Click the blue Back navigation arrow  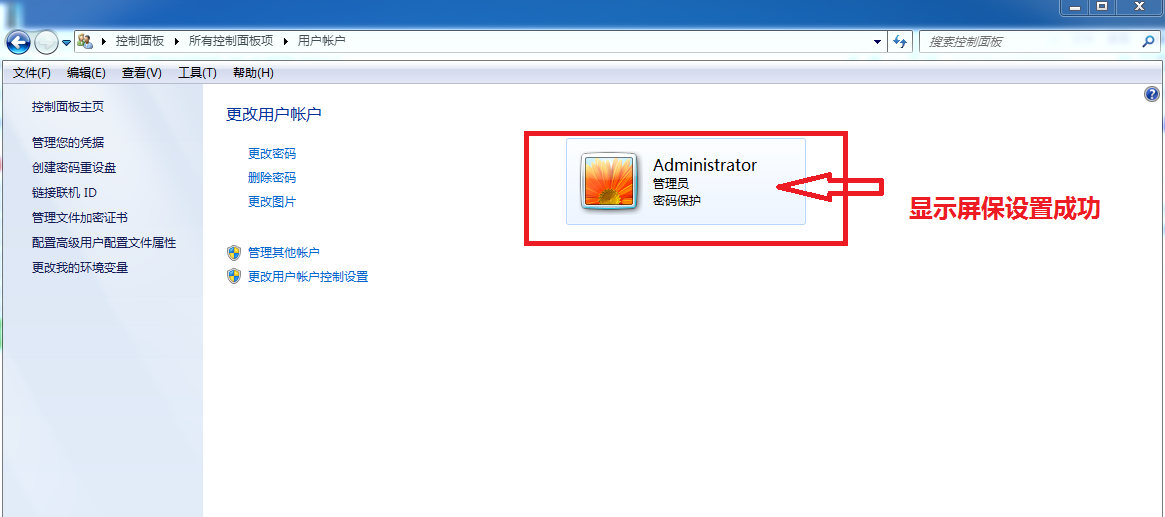[x=18, y=42]
